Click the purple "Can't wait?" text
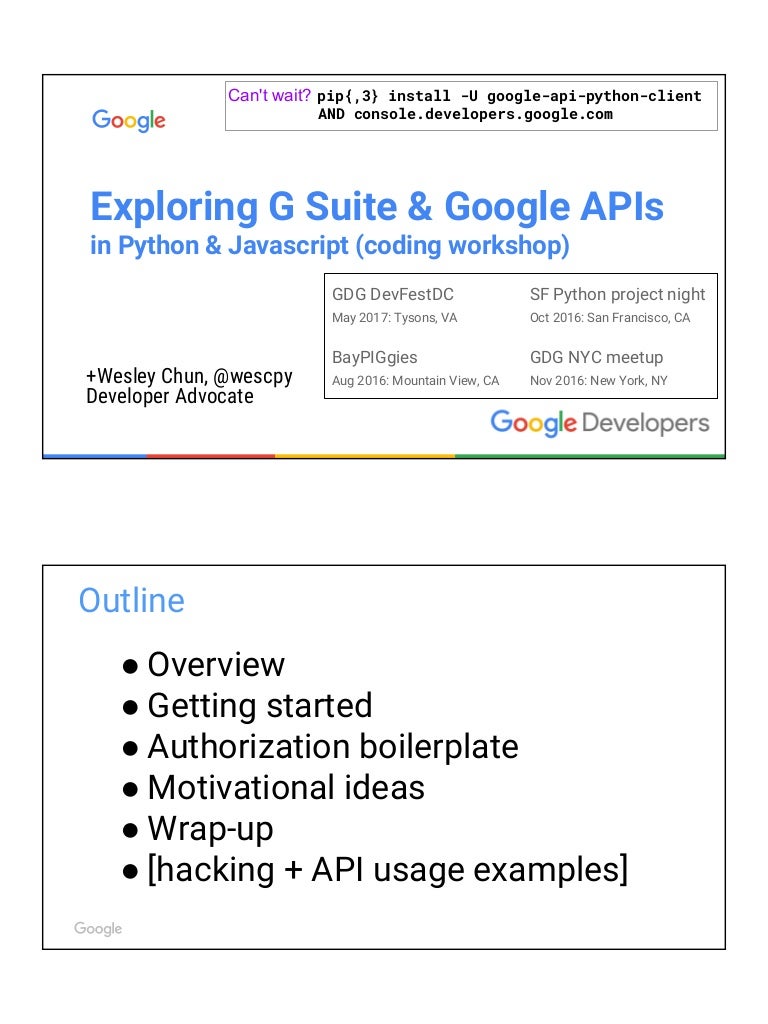Screen dimensions: 768x1024 (270, 96)
